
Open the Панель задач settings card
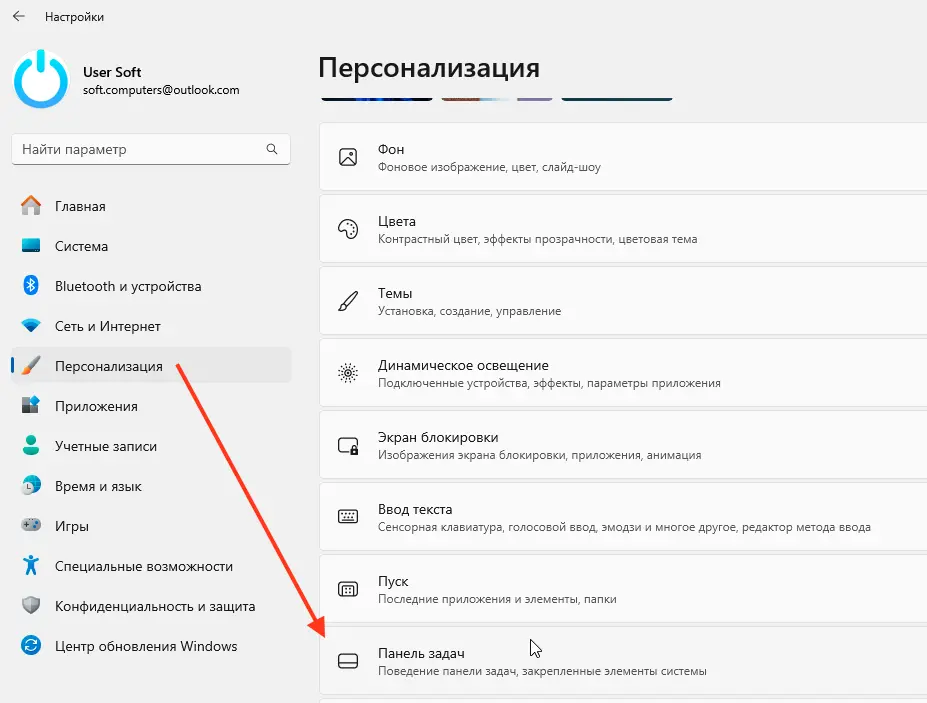click(623, 661)
